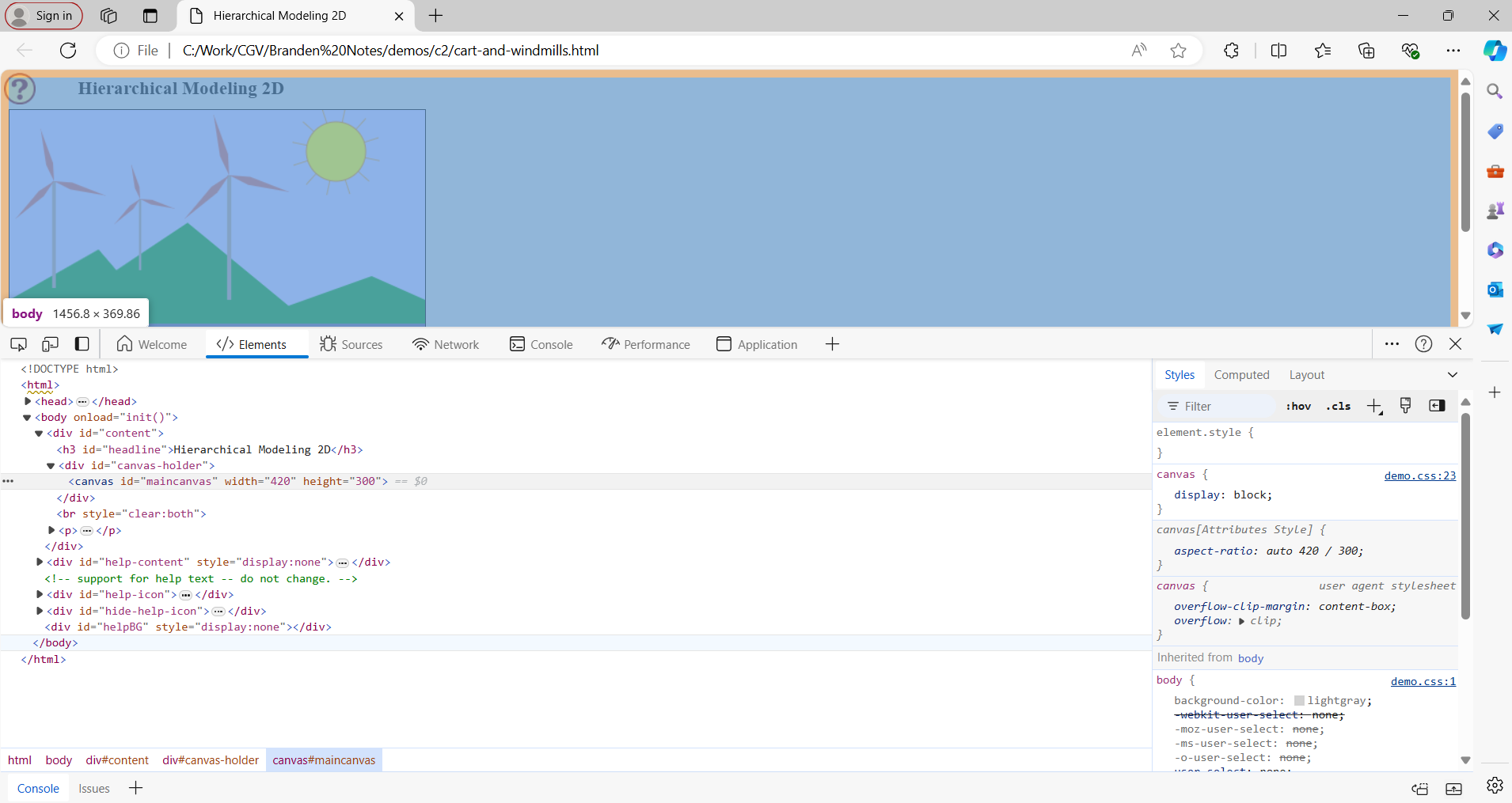Add page to favorites star icon

coord(1178,51)
